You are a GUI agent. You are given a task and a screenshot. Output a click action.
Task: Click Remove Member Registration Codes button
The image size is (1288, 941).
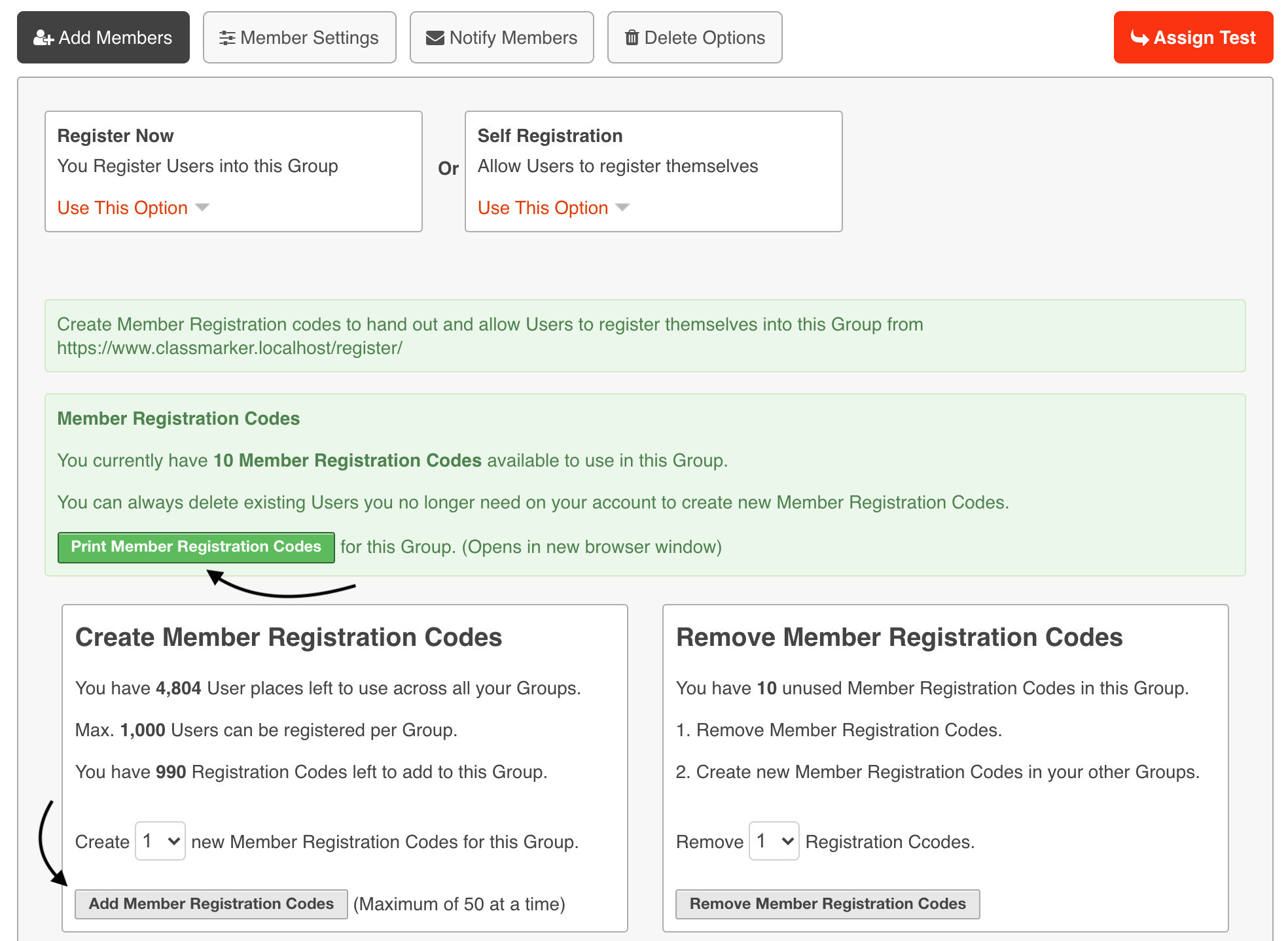point(827,904)
